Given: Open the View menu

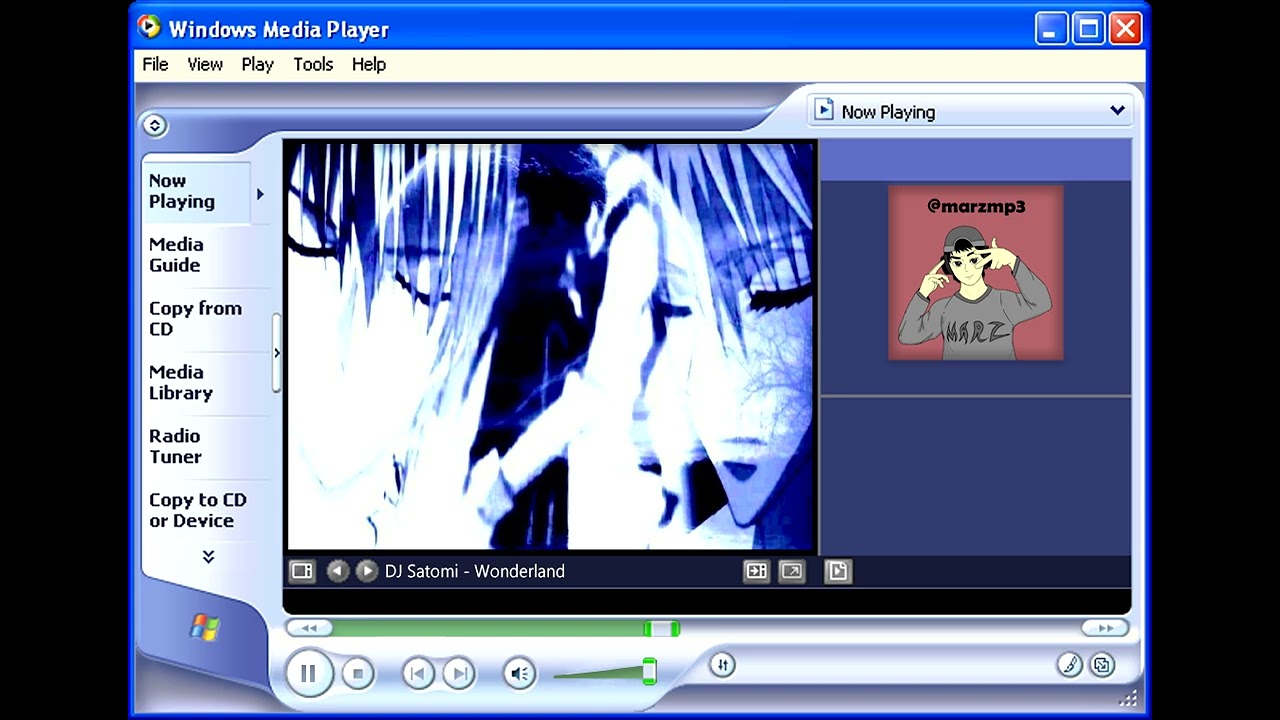Looking at the screenshot, I should click(x=205, y=64).
